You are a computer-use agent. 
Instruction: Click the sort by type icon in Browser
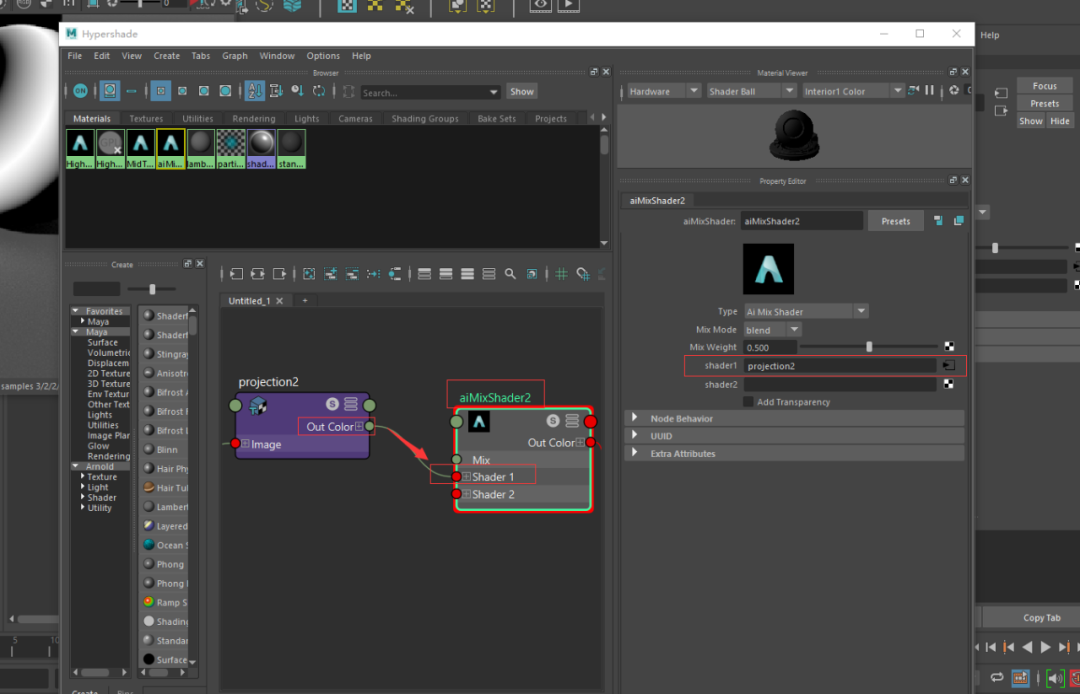point(276,91)
